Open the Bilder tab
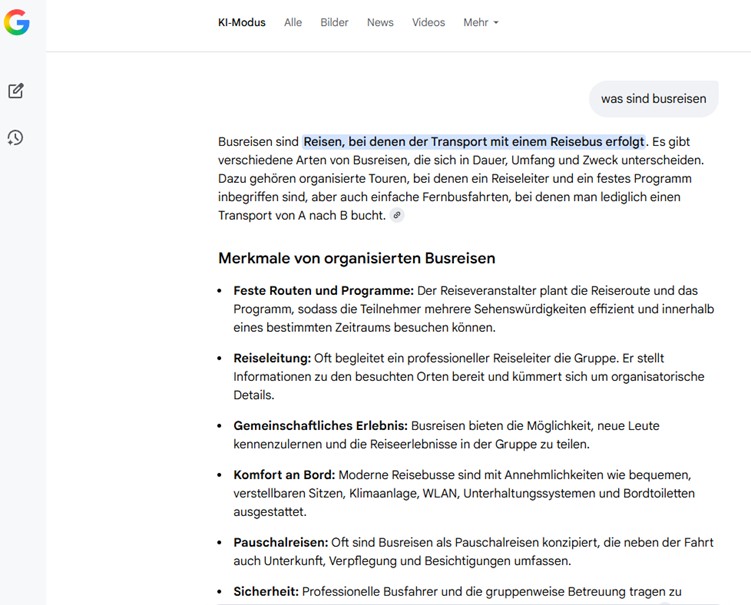 [x=334, y=22]
